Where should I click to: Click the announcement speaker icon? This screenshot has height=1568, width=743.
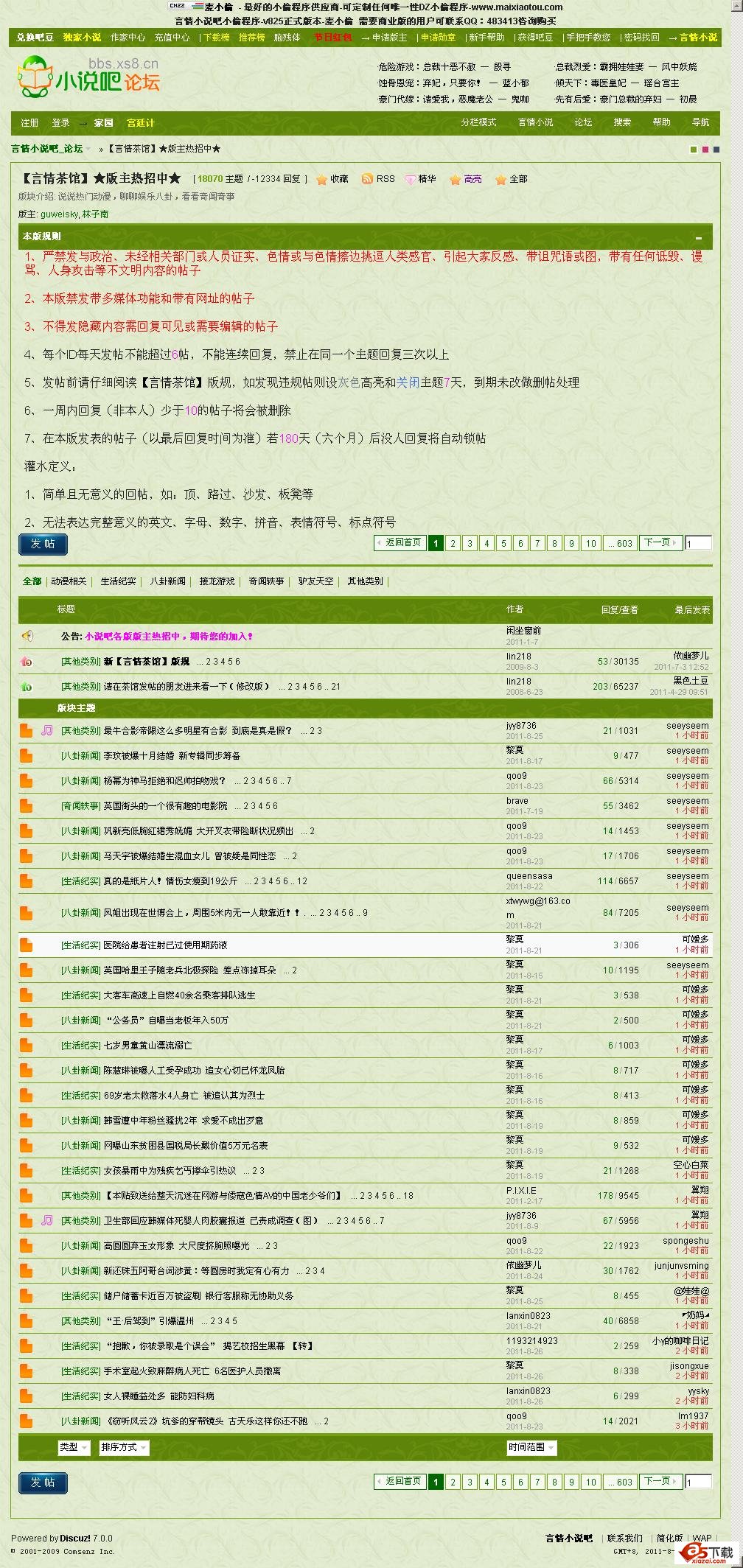[x=27, y=636]
